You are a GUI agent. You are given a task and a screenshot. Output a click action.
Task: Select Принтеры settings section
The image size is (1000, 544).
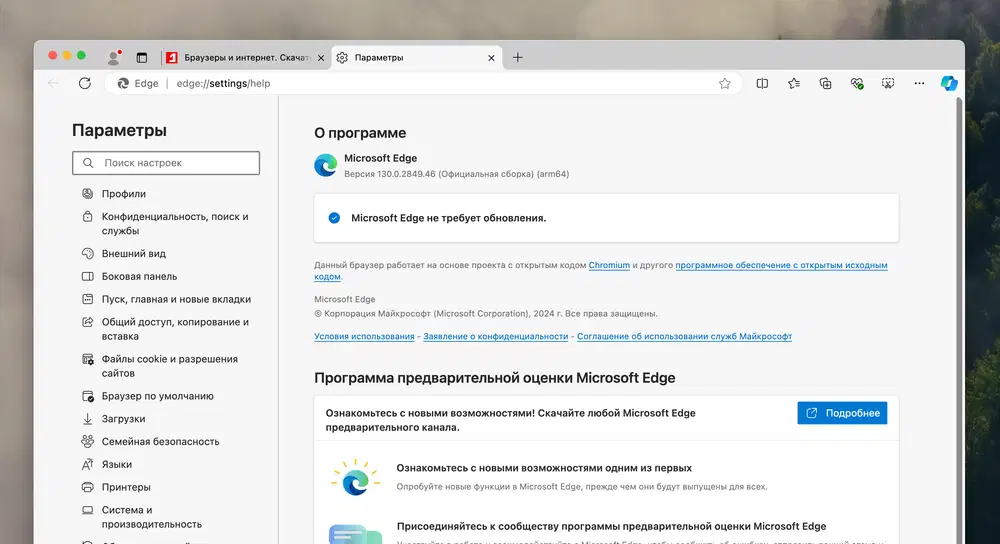point(126,487)
